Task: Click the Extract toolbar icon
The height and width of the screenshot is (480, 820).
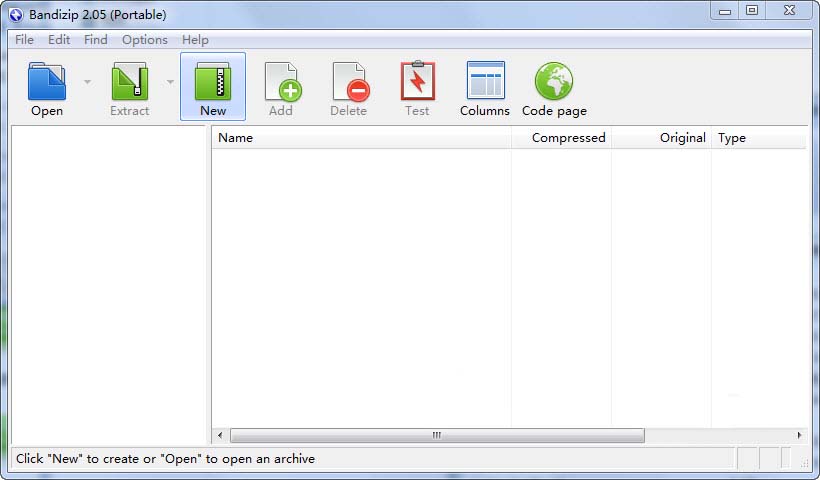Action: click(x=129, y=82)
